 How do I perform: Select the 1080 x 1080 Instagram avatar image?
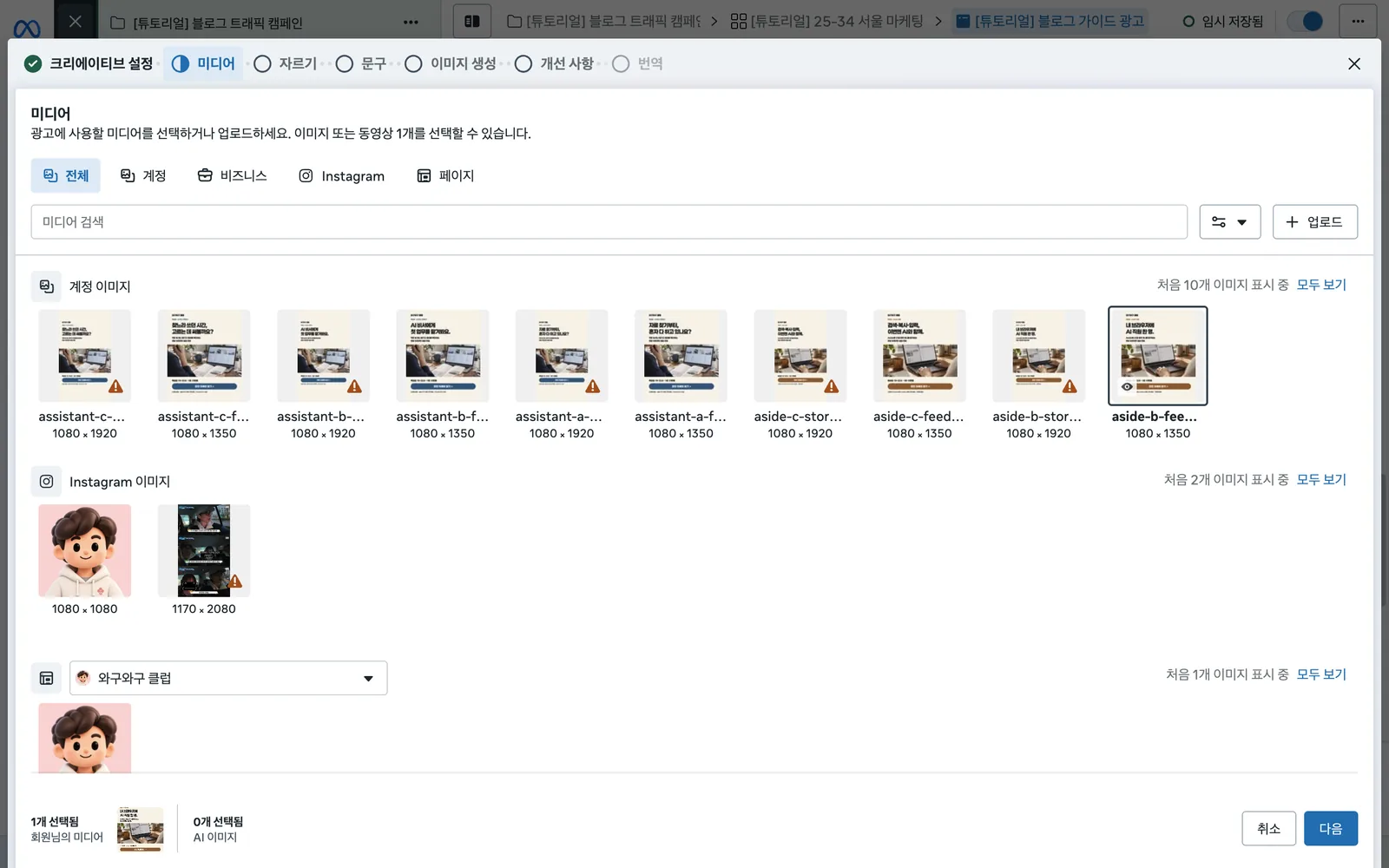click(85, 550)
